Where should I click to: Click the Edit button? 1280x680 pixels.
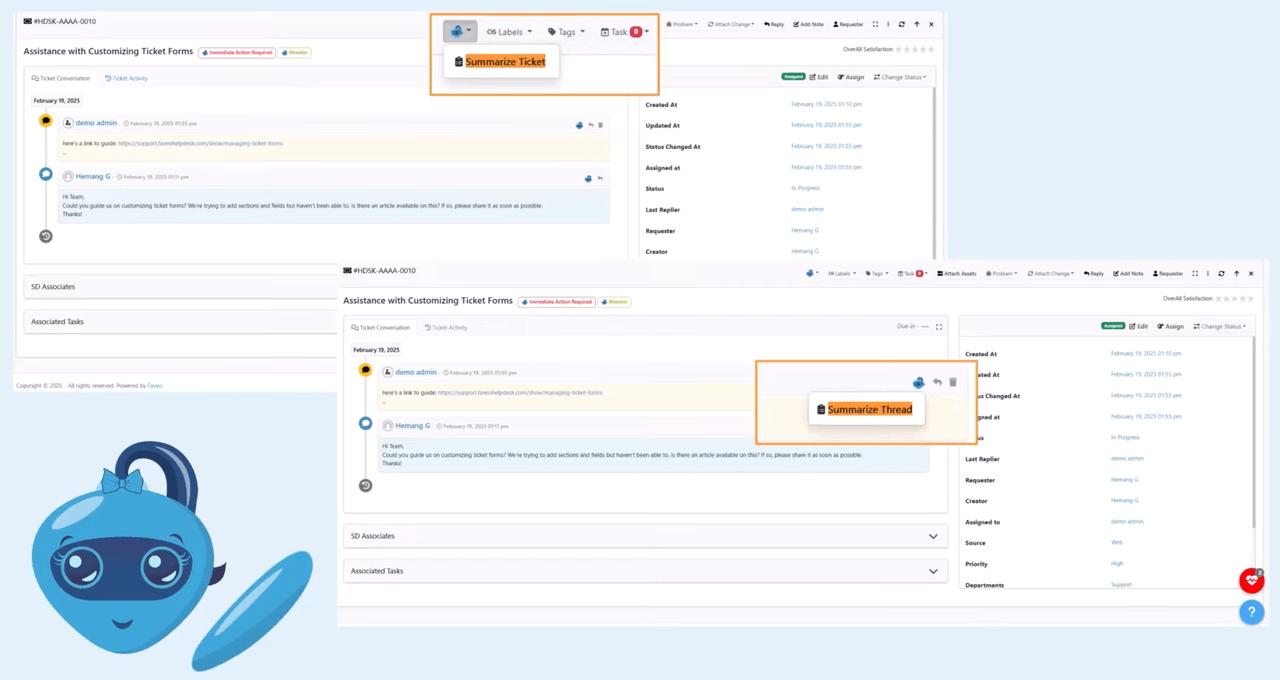tap(1137, 326)
